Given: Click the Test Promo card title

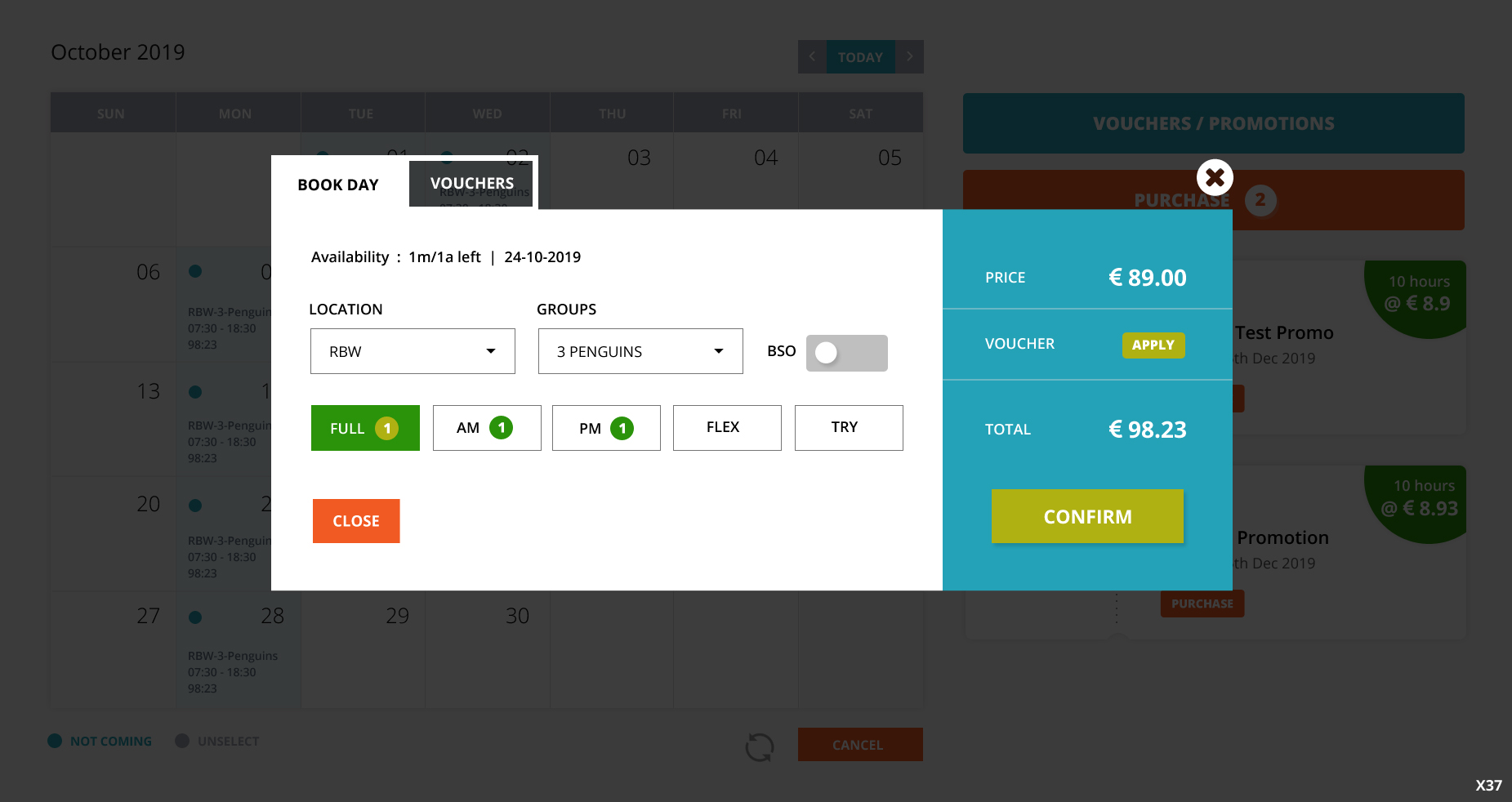Looking at the screenshot, I should point(1284,333).
